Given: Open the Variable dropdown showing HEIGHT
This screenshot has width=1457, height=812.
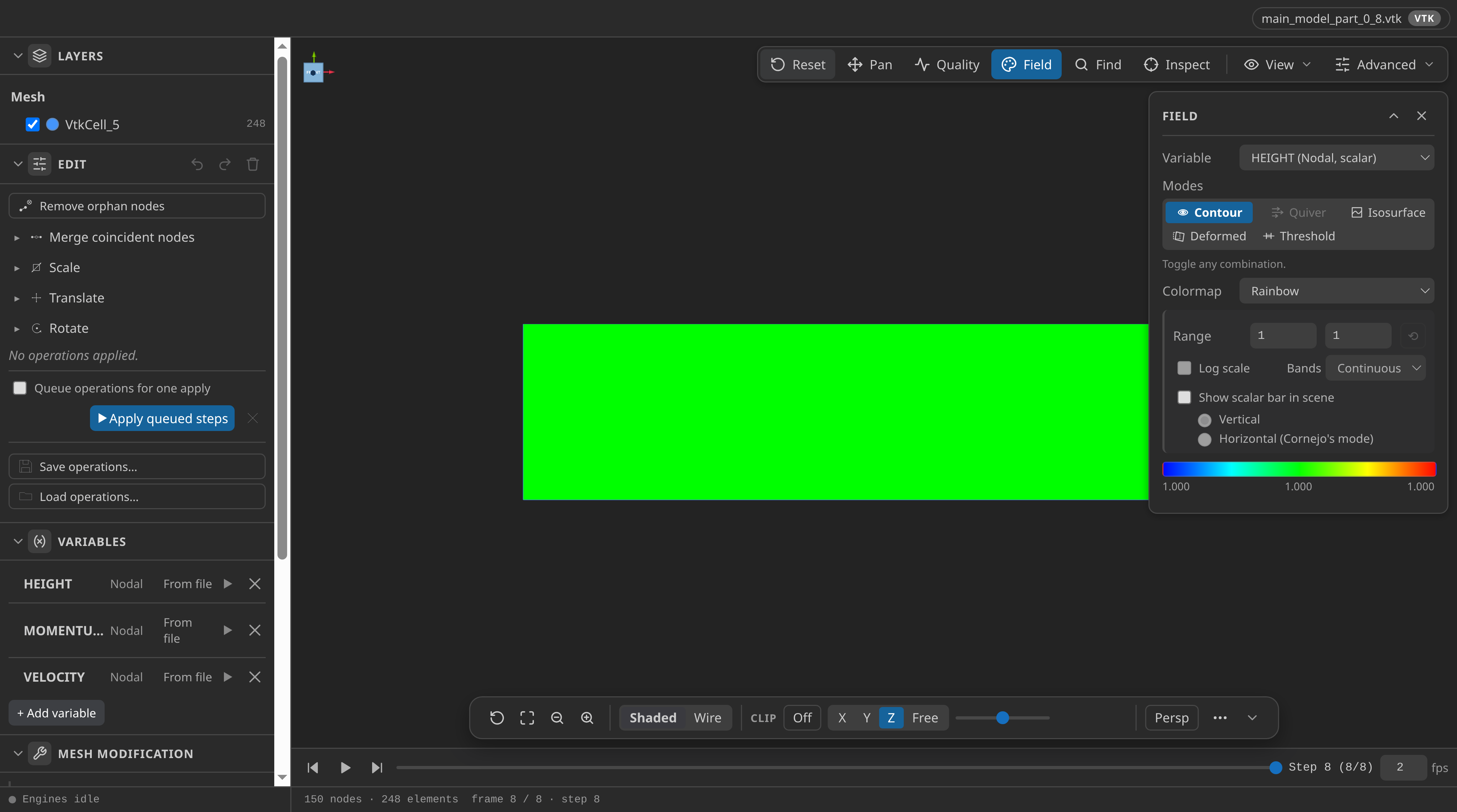Looking at the screenshot, I should [x=1336, y=158].
